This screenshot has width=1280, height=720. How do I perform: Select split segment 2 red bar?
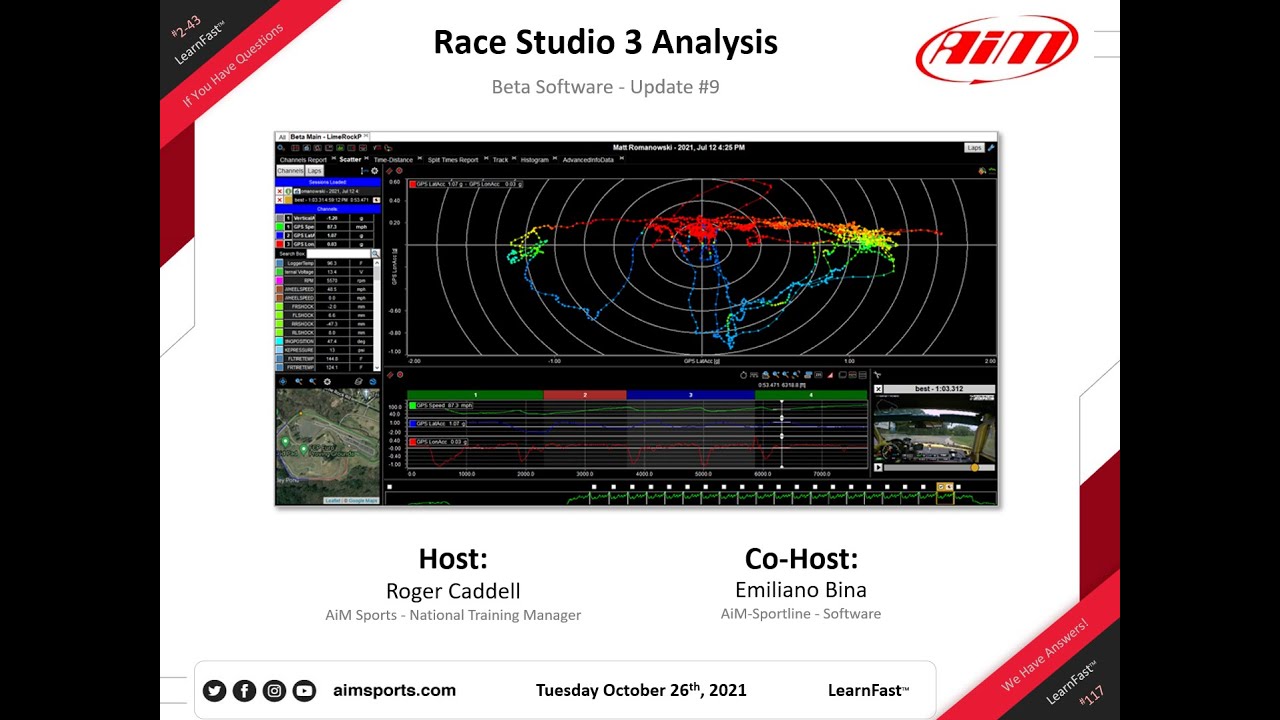pos(585,395)
